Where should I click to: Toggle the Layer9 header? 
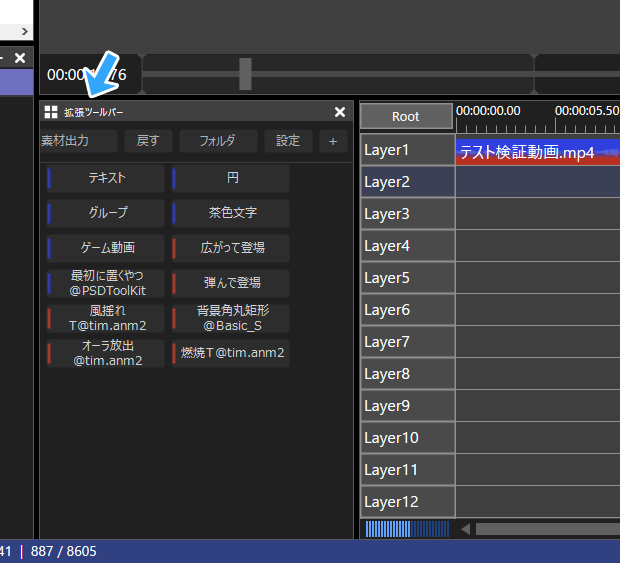[x=408, y=406]
